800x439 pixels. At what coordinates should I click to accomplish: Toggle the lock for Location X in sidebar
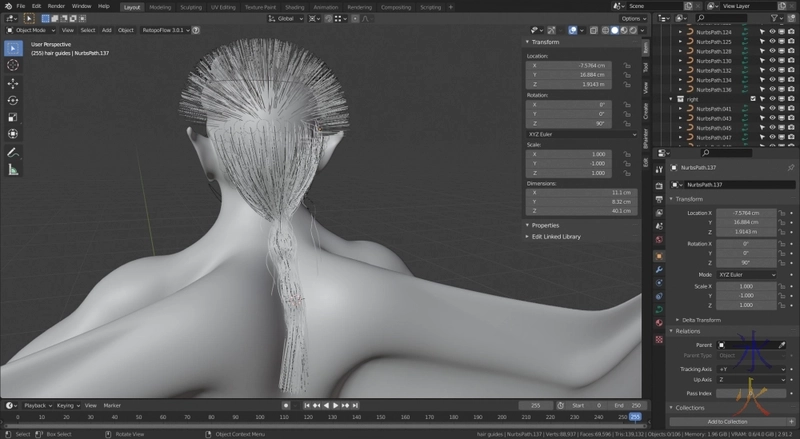coord(626,65)
